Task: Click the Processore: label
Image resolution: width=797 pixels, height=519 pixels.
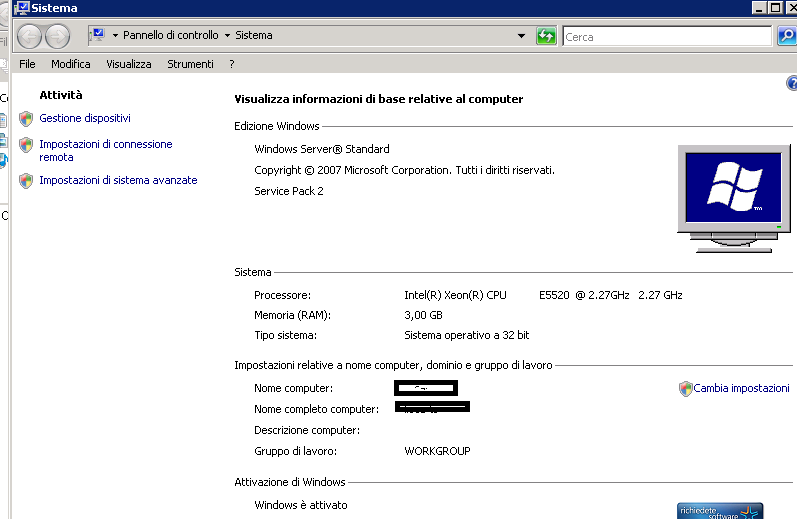Action: [282, 295]
